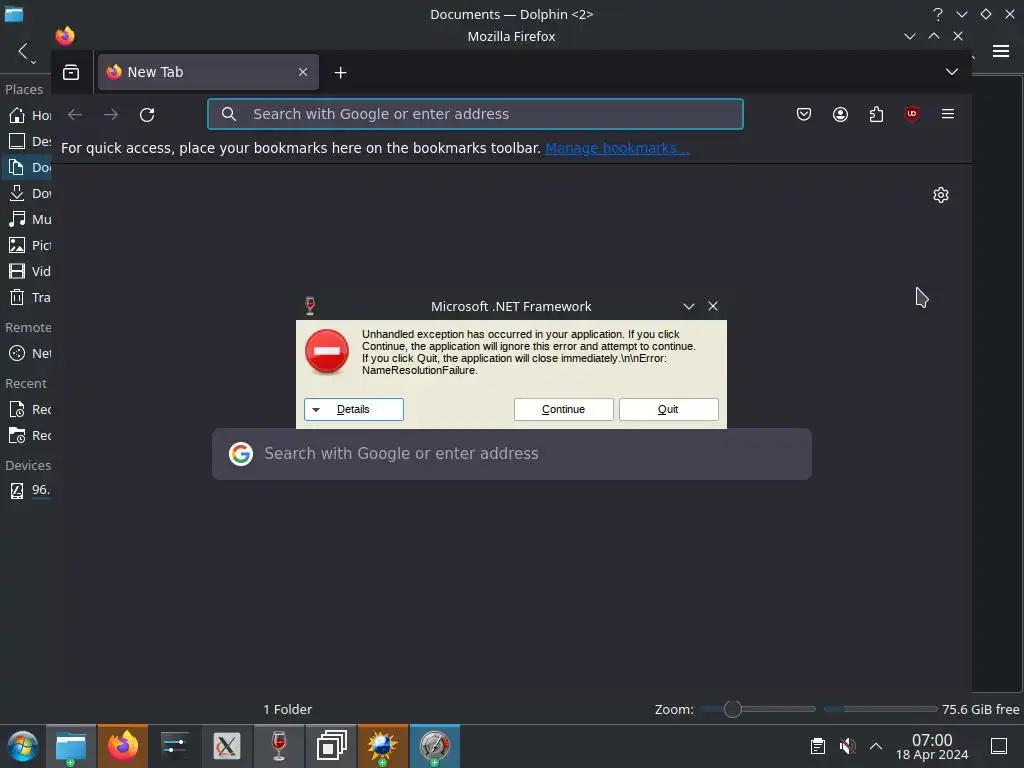Open Wine glass taskbar icon

(x=279, y=746)
